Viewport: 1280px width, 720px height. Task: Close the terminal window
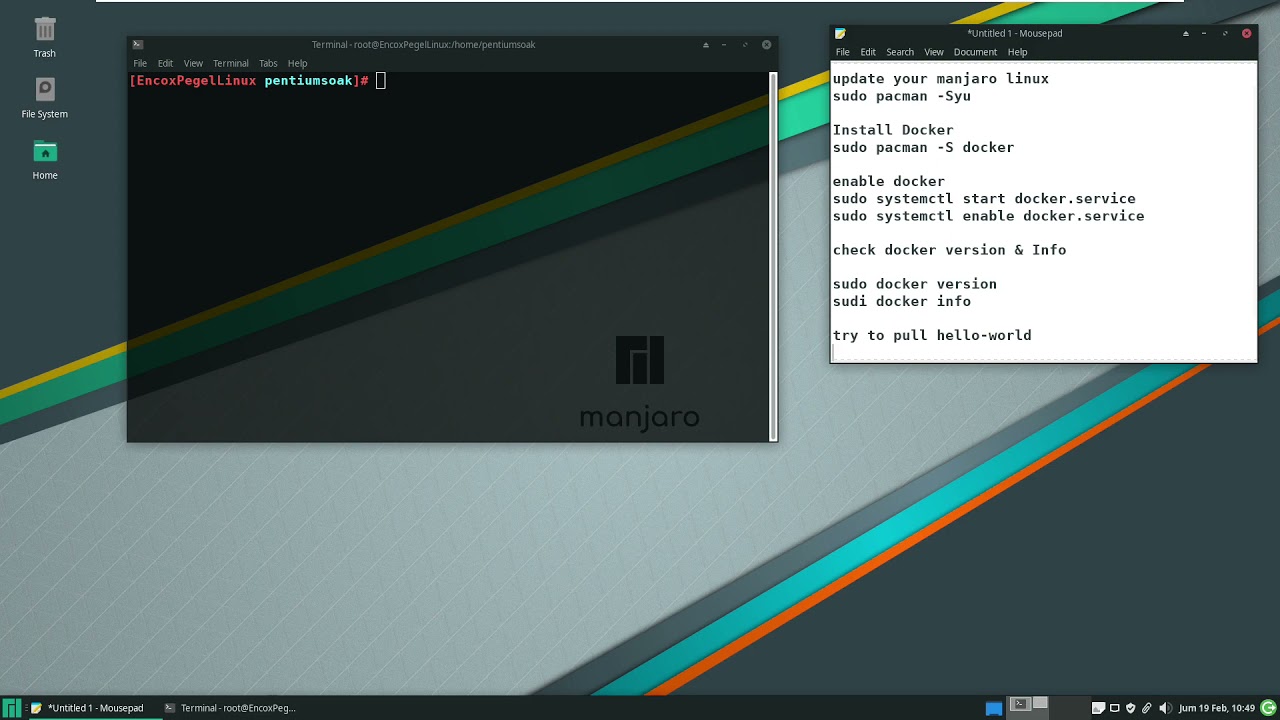(x=767, y=44)
